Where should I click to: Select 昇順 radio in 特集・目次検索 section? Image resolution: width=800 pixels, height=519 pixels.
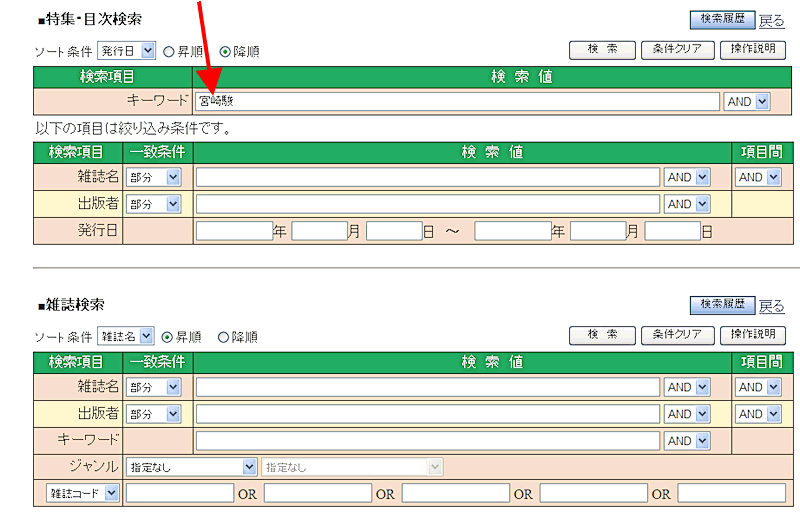click(169, 52)
